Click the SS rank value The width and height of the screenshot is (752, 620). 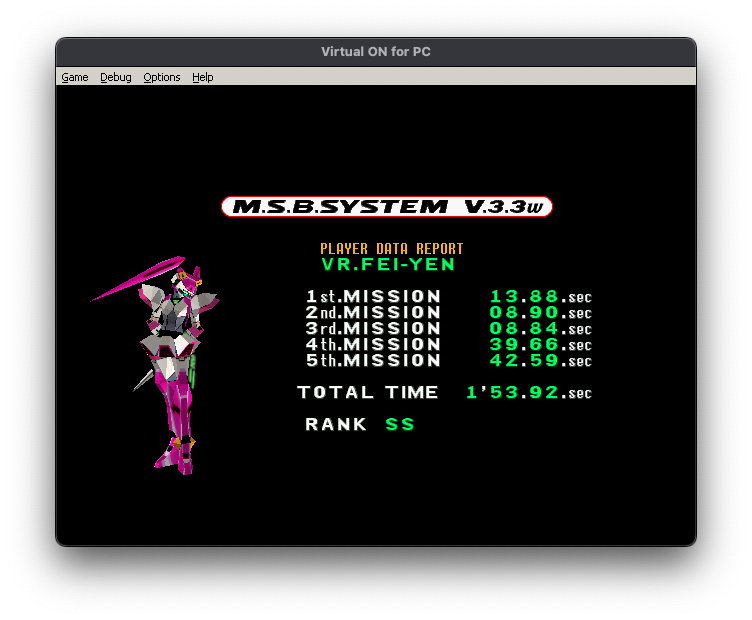pyautogui.click(x=400, y=424)
